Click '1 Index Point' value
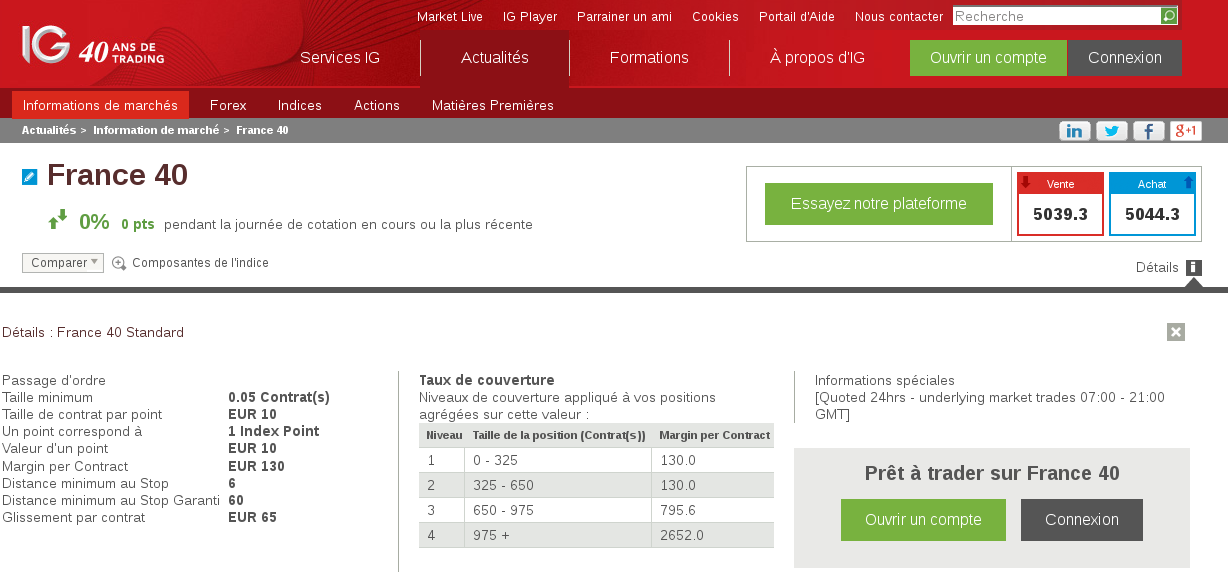1228x572 pixels. (274, 431)
